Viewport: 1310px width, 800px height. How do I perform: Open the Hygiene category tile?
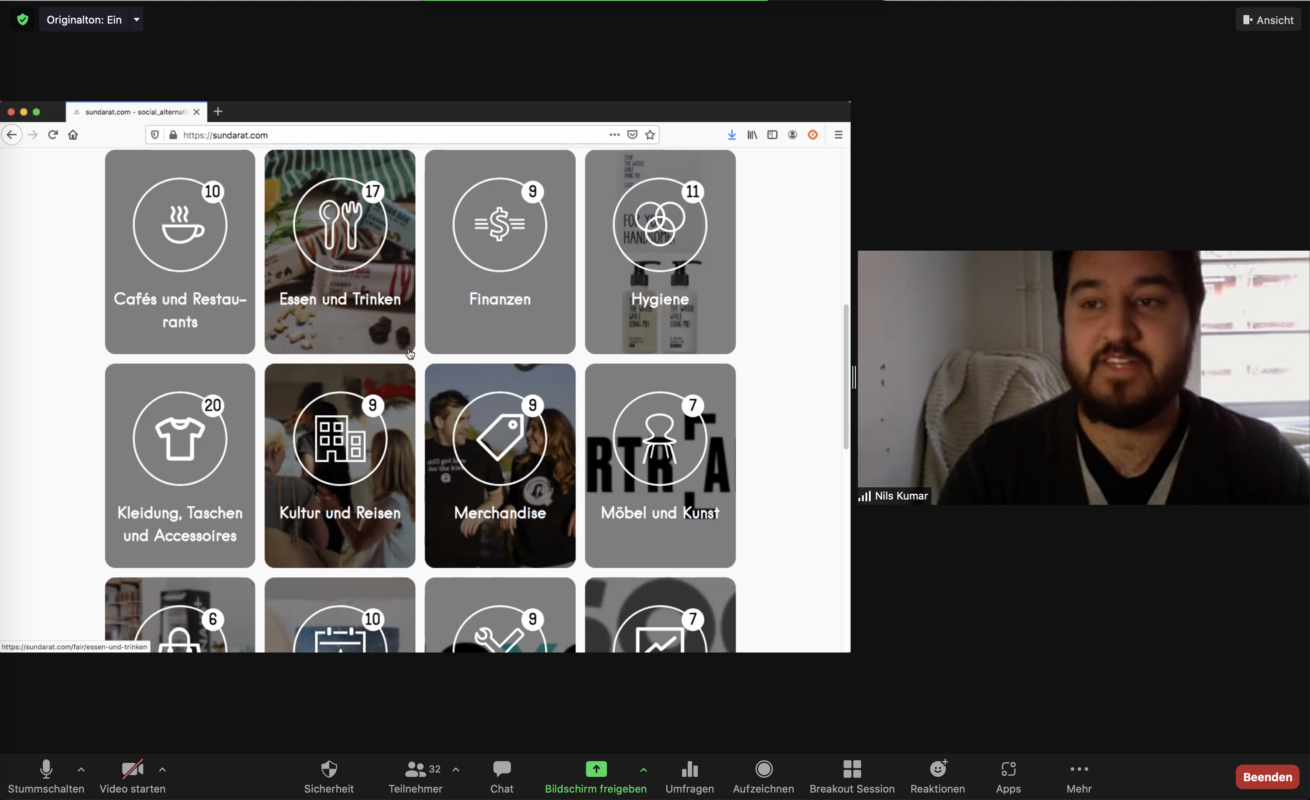660,252
